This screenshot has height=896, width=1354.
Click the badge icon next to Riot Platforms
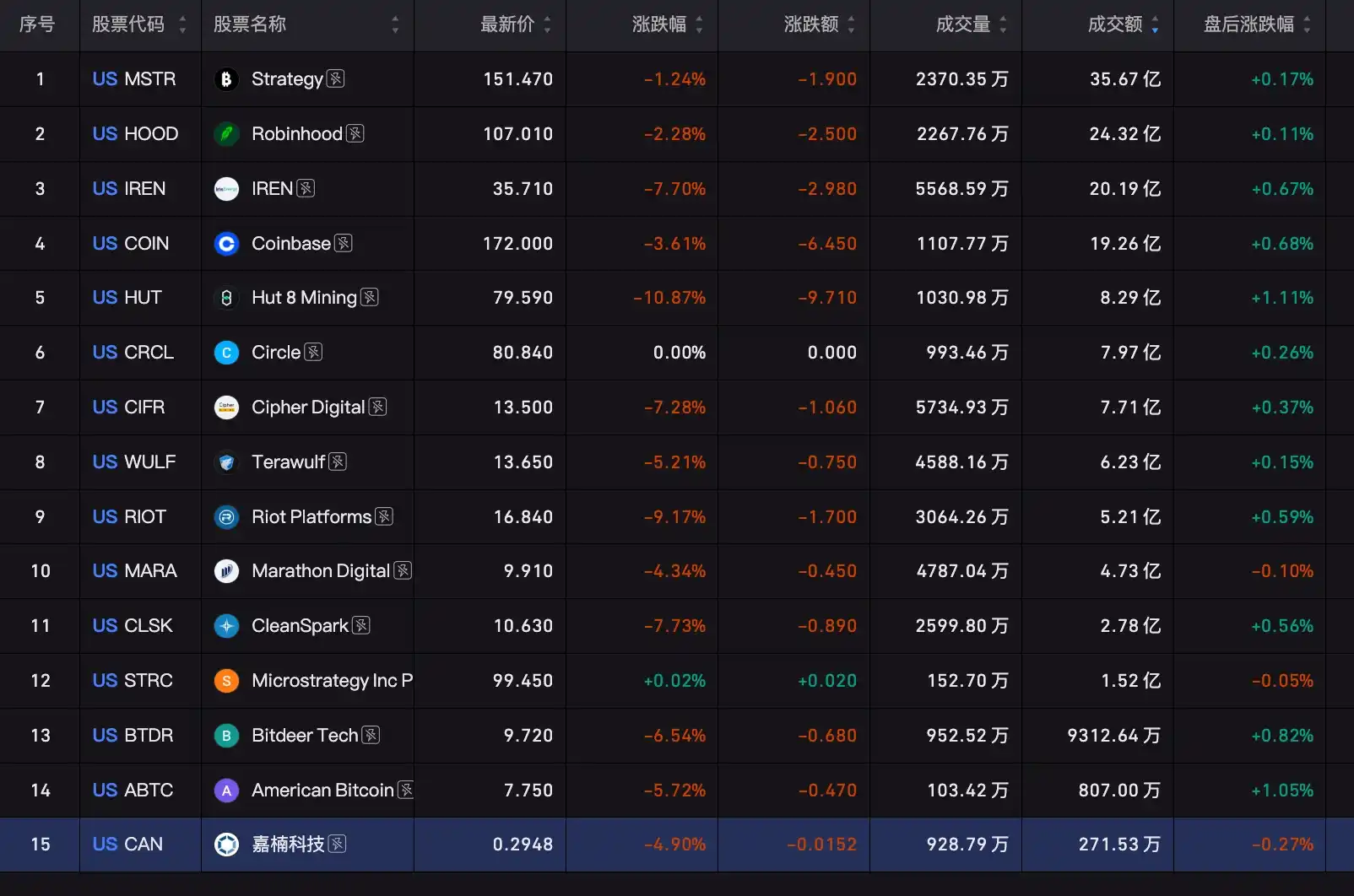(x=384, y=516)
